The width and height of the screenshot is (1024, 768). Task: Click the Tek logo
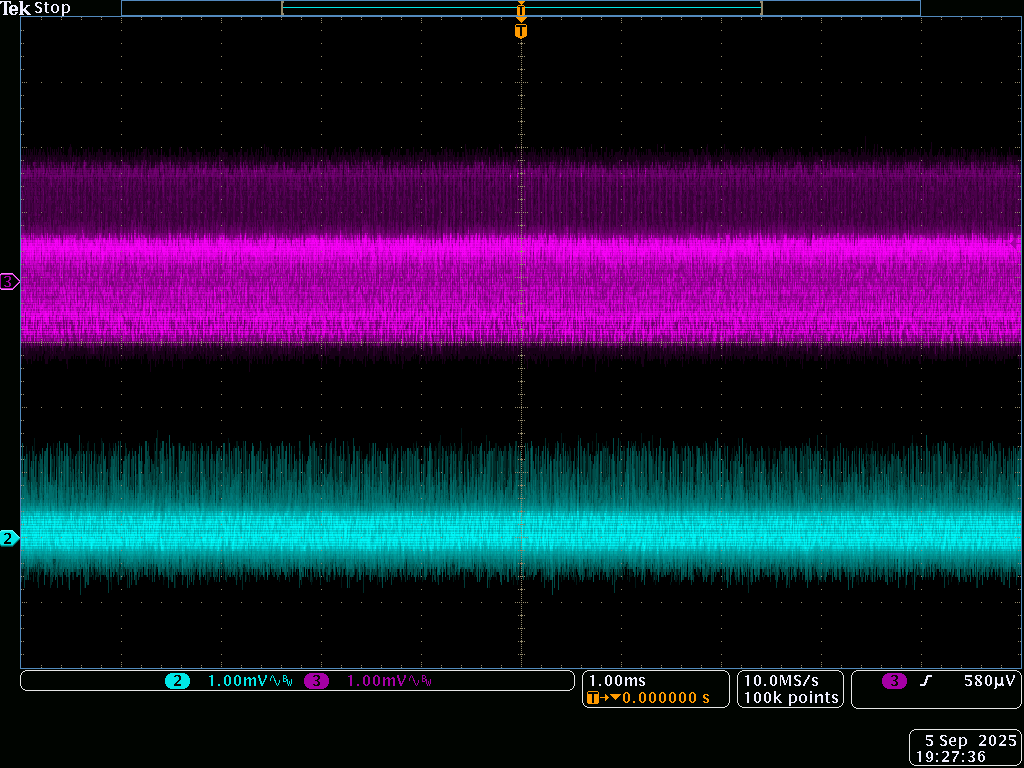pos(16,8)
